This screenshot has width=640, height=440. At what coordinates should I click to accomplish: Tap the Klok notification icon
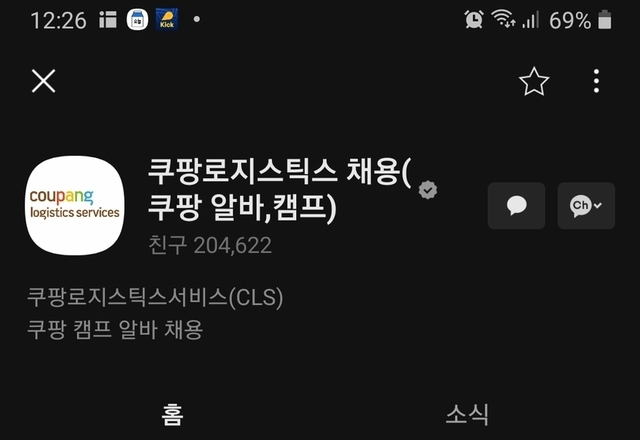pos(167,19)
